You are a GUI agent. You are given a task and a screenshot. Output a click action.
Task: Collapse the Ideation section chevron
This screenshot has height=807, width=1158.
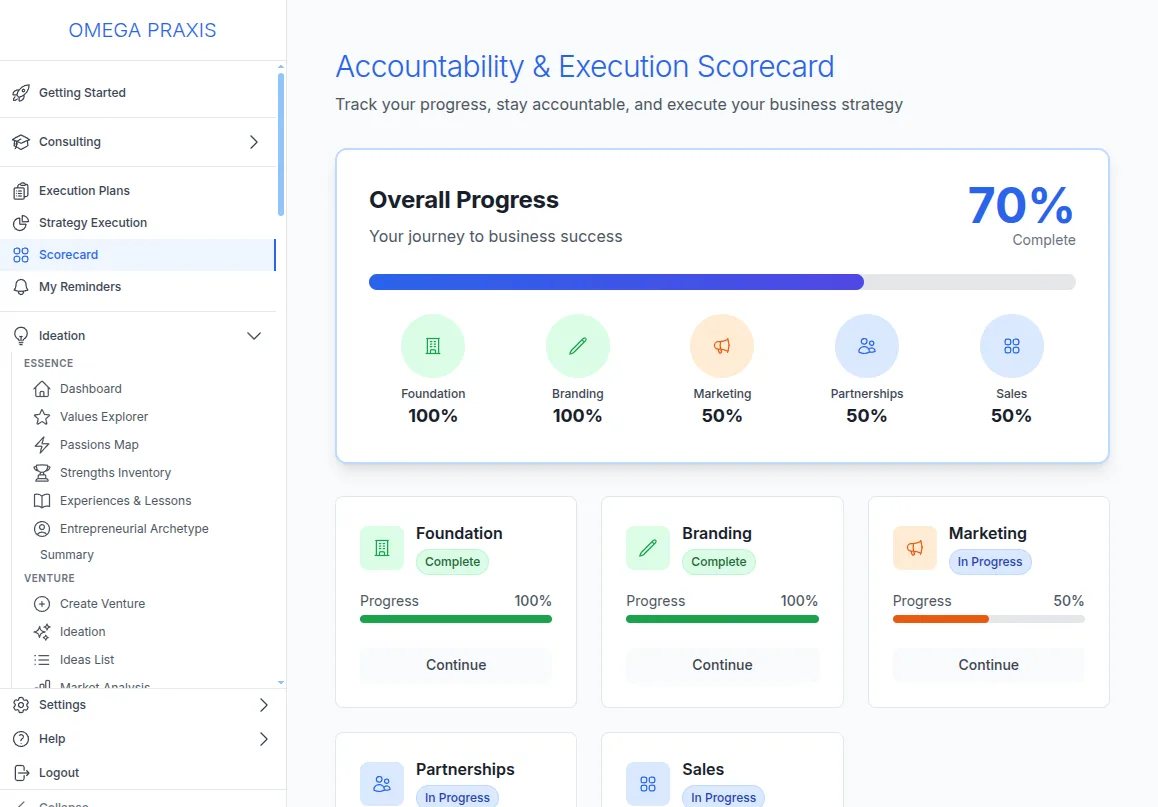(x=254, y=336)
